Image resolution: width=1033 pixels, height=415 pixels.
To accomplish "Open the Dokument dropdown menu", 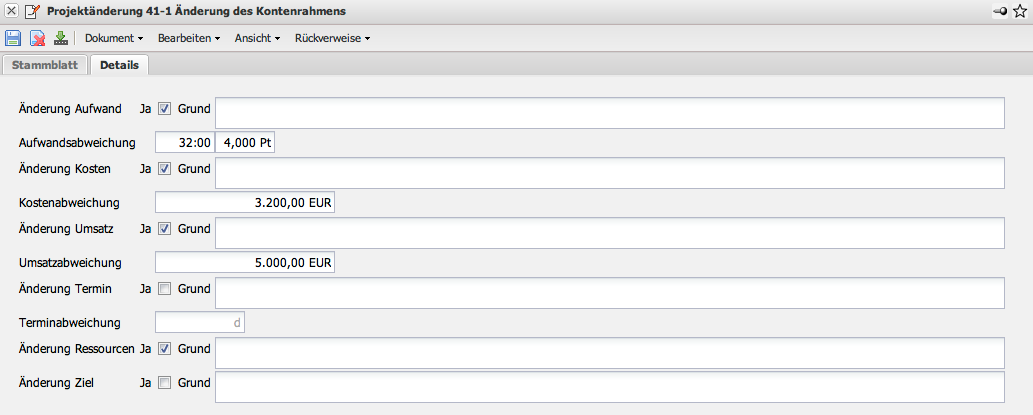I will 114,38.
